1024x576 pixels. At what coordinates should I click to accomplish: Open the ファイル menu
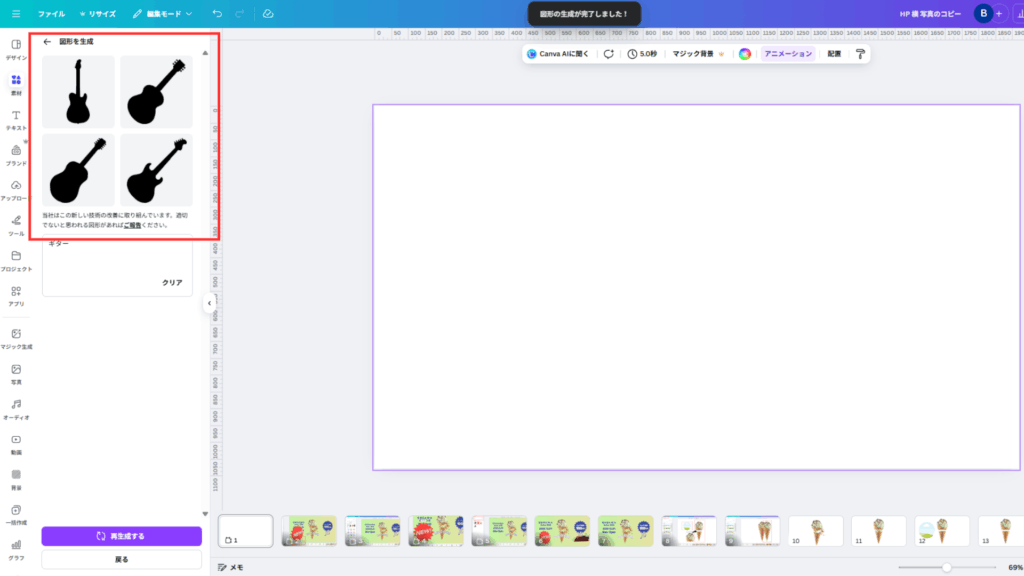point(51,14)
